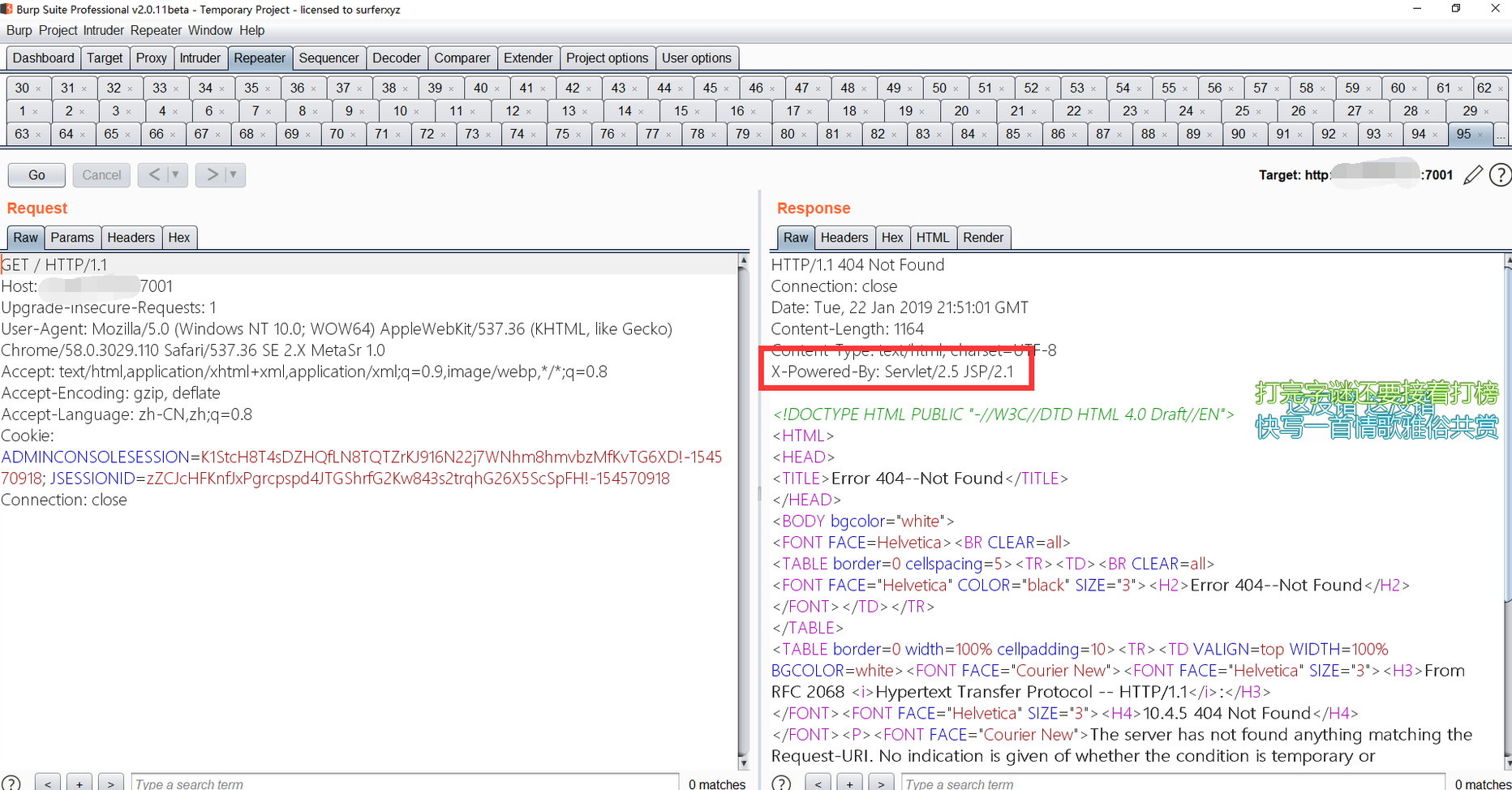Screen dimensions: 1512x790
Task: Click previous match arrow under Request panel
Action: 48,784
